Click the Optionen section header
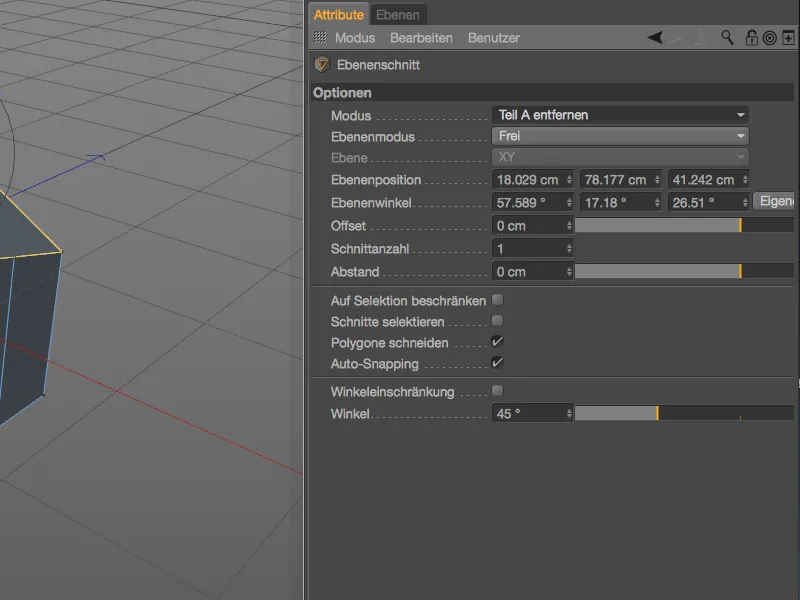800x600 pixels. [553, 93]
